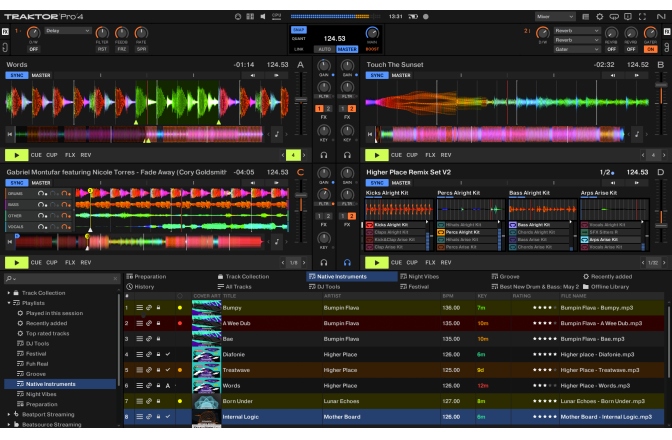Select Kicks Alright Kit sample cell
Viewport: 672px width, 440px height.
(396, 224)
